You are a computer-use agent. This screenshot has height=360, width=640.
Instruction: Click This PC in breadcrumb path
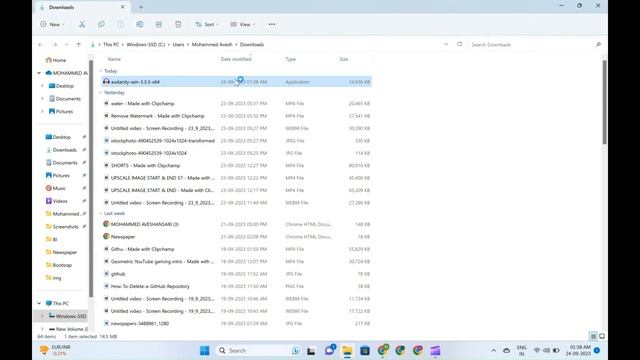tap(111, 44)
